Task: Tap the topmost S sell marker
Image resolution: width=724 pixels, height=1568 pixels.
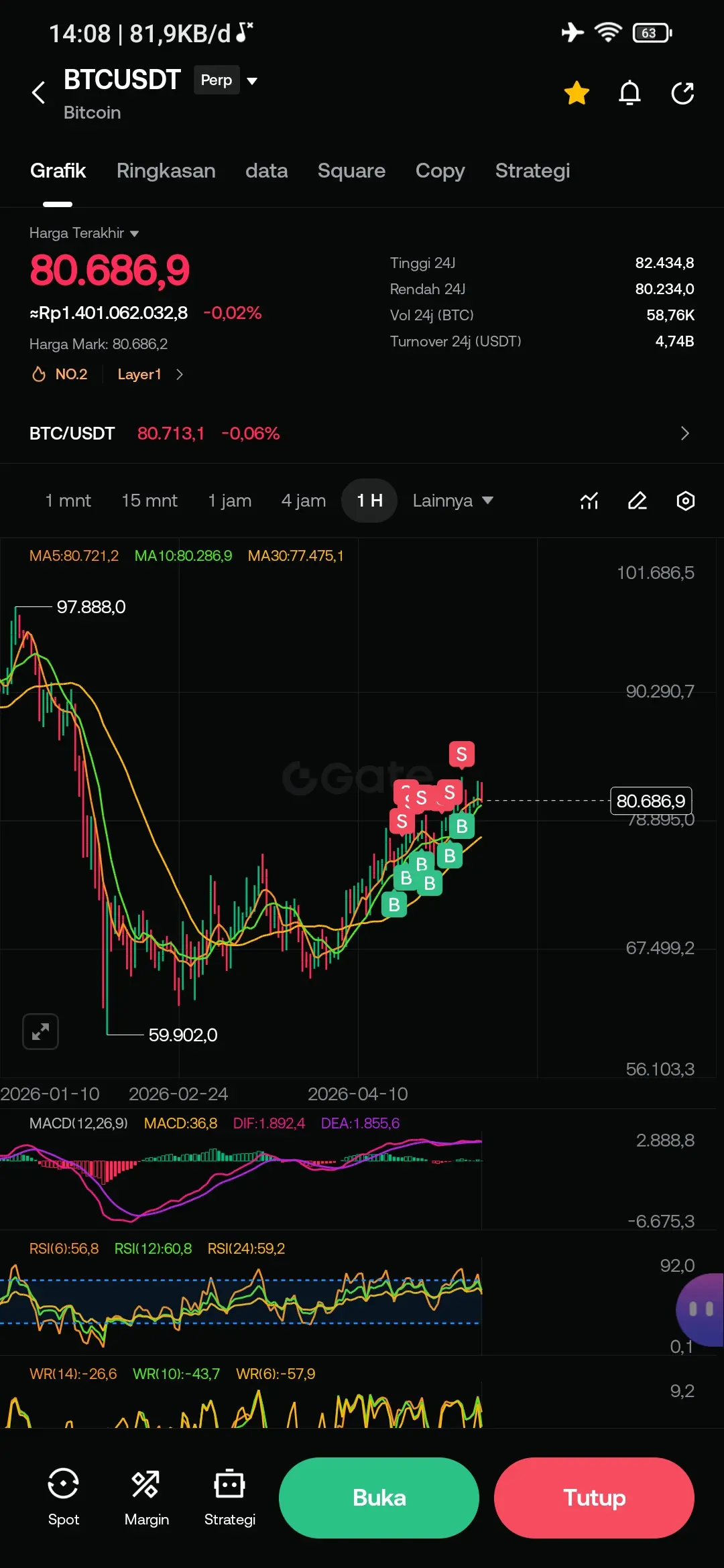Action: coord(461,754)
